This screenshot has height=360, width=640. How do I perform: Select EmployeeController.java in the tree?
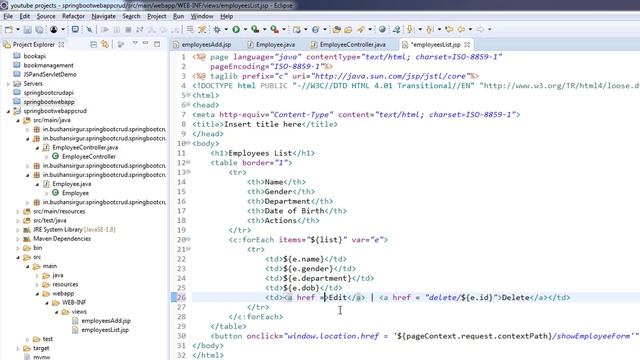[85, 147]
